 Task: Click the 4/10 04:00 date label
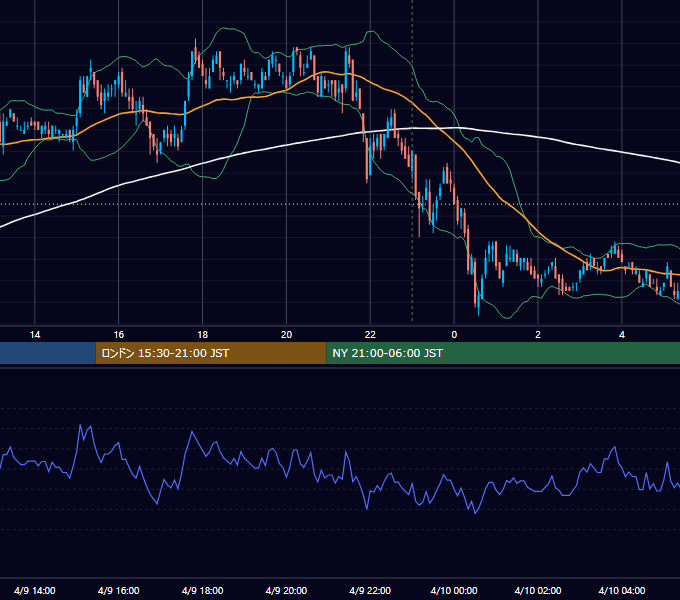click(x=622, y=590)
